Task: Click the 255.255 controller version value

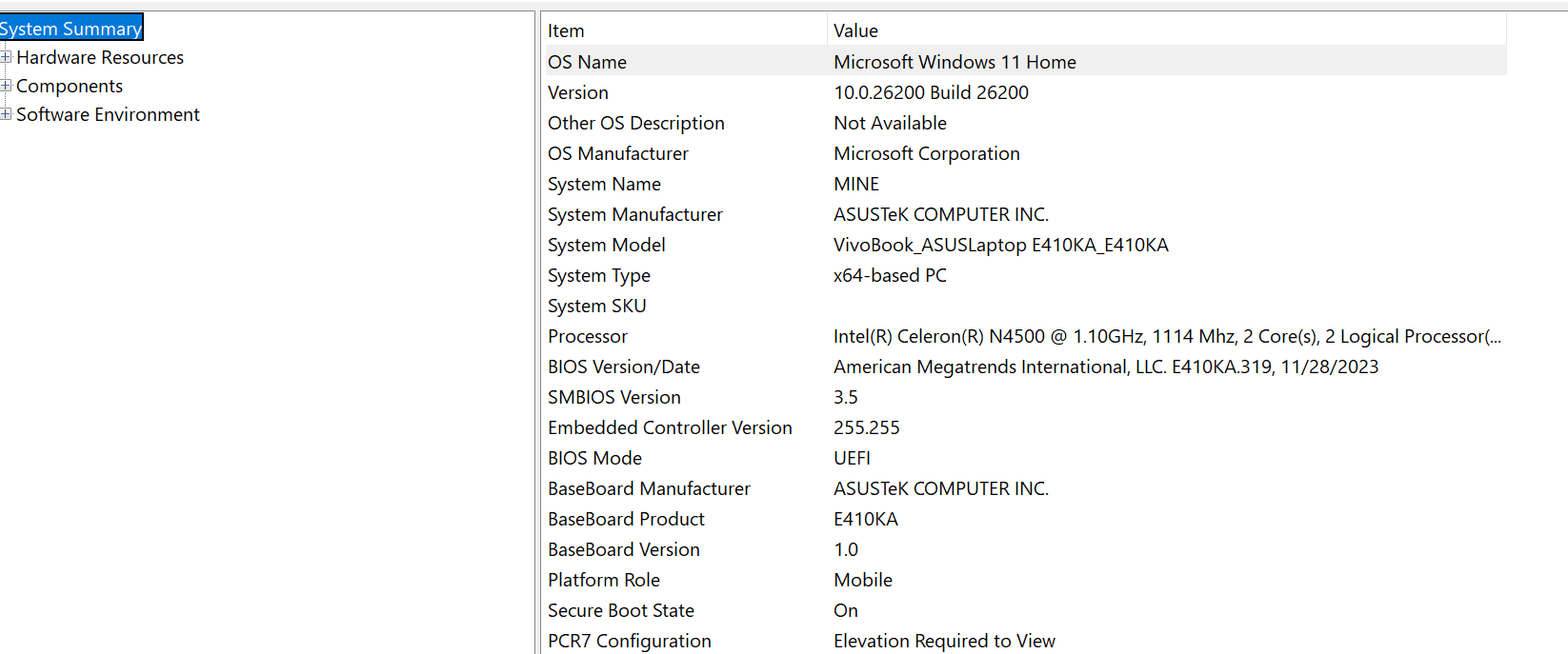Action: coord(867,427)
